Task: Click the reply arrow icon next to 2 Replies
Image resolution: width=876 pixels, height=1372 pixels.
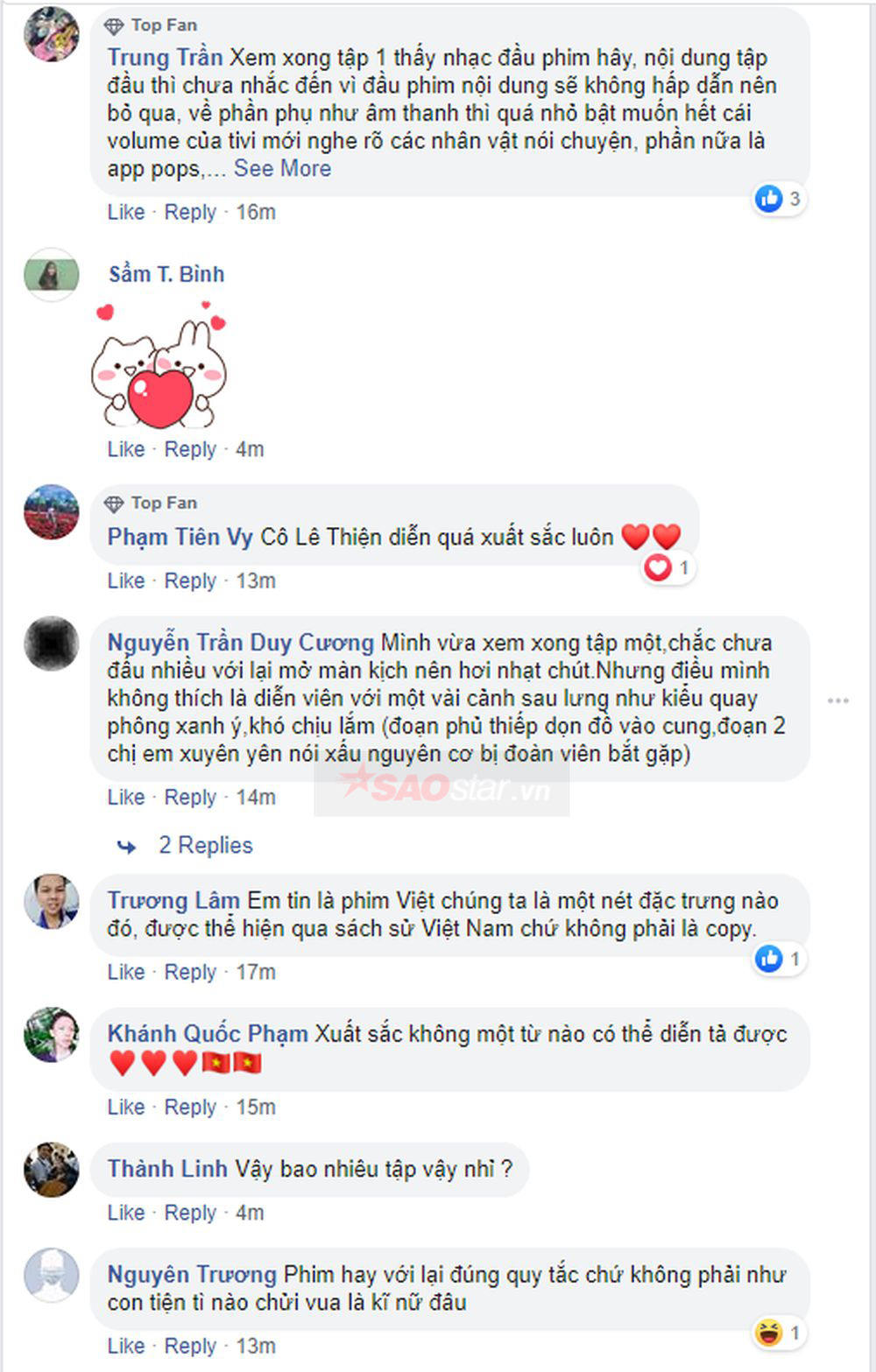Action: pyautogui.click(x=127, y=846)
